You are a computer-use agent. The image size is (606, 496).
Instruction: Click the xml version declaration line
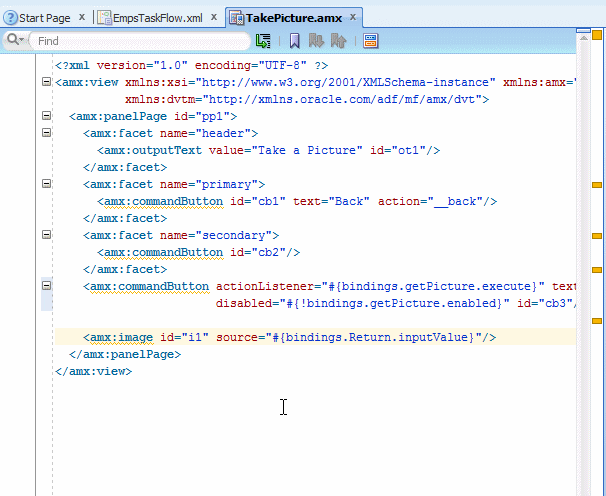pos(191,65)
